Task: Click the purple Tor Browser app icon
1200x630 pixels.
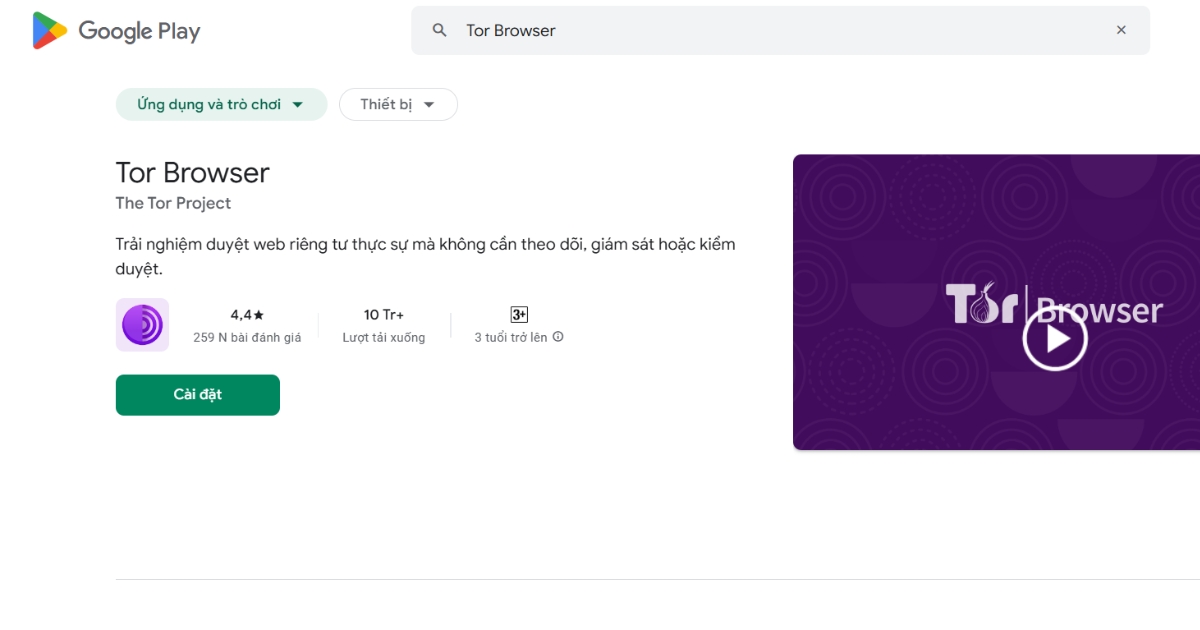Action: coord(142,325)
